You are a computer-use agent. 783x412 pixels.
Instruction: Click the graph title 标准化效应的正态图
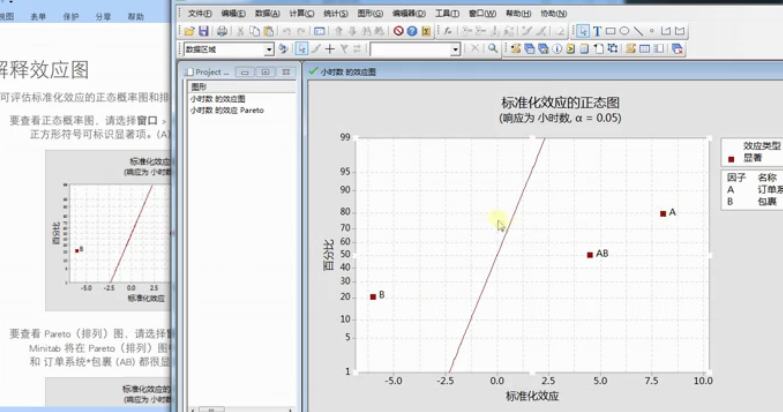pos(560,103)
